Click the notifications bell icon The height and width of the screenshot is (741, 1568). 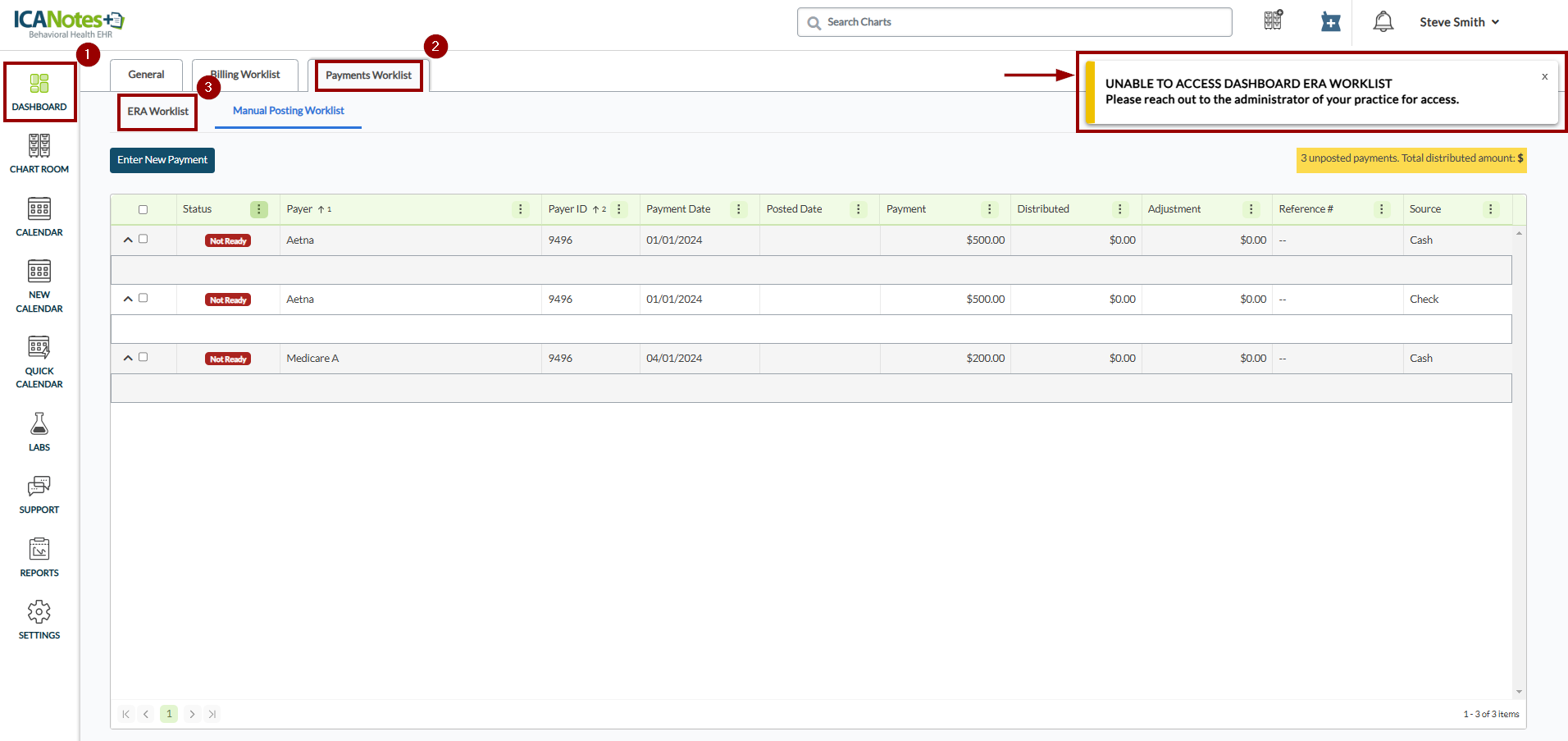coord(1383,22)
